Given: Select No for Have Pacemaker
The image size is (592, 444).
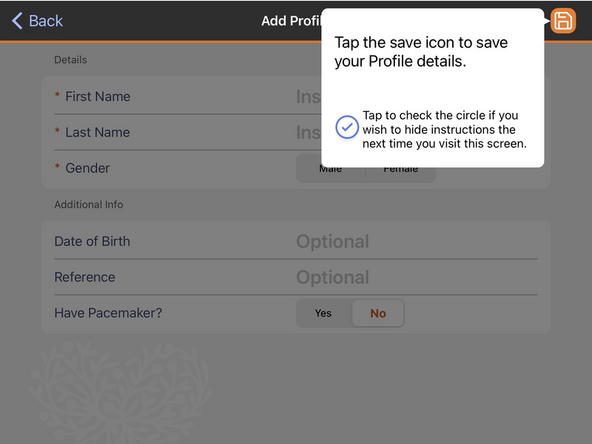Looking at the screenshot, I should coord(378,313).
